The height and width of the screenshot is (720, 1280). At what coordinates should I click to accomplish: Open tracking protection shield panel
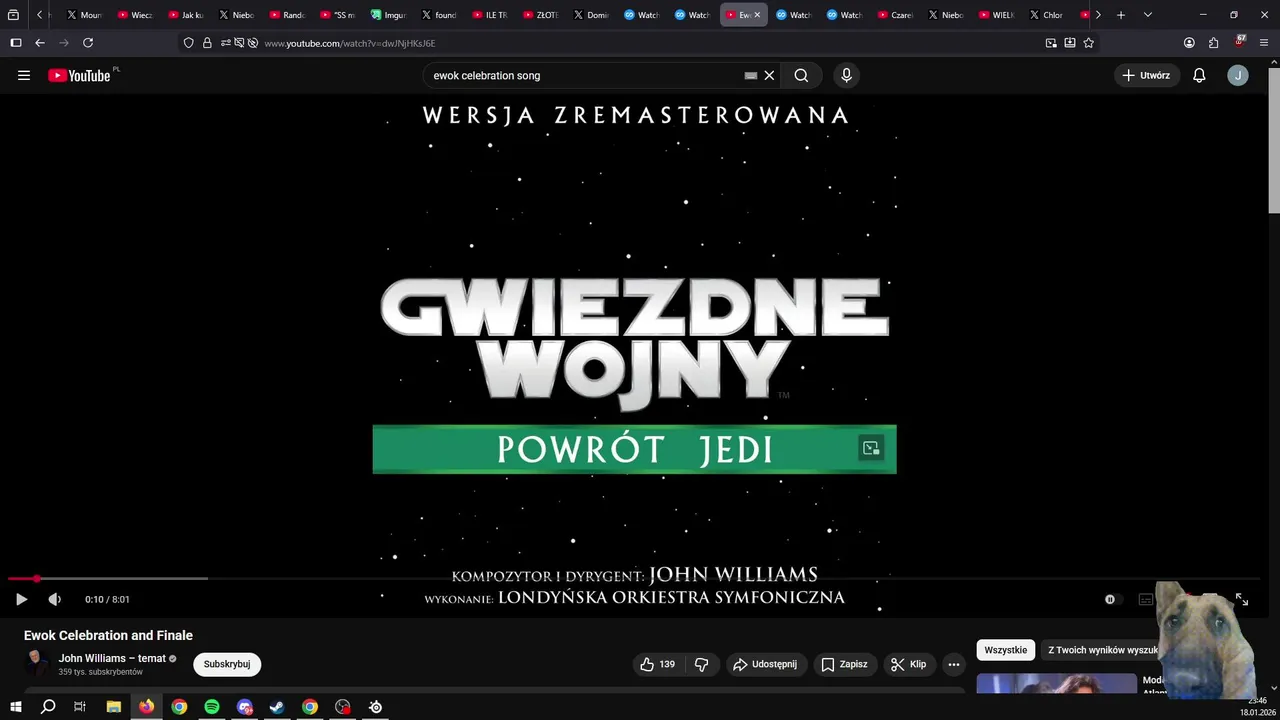coord(188,43)
